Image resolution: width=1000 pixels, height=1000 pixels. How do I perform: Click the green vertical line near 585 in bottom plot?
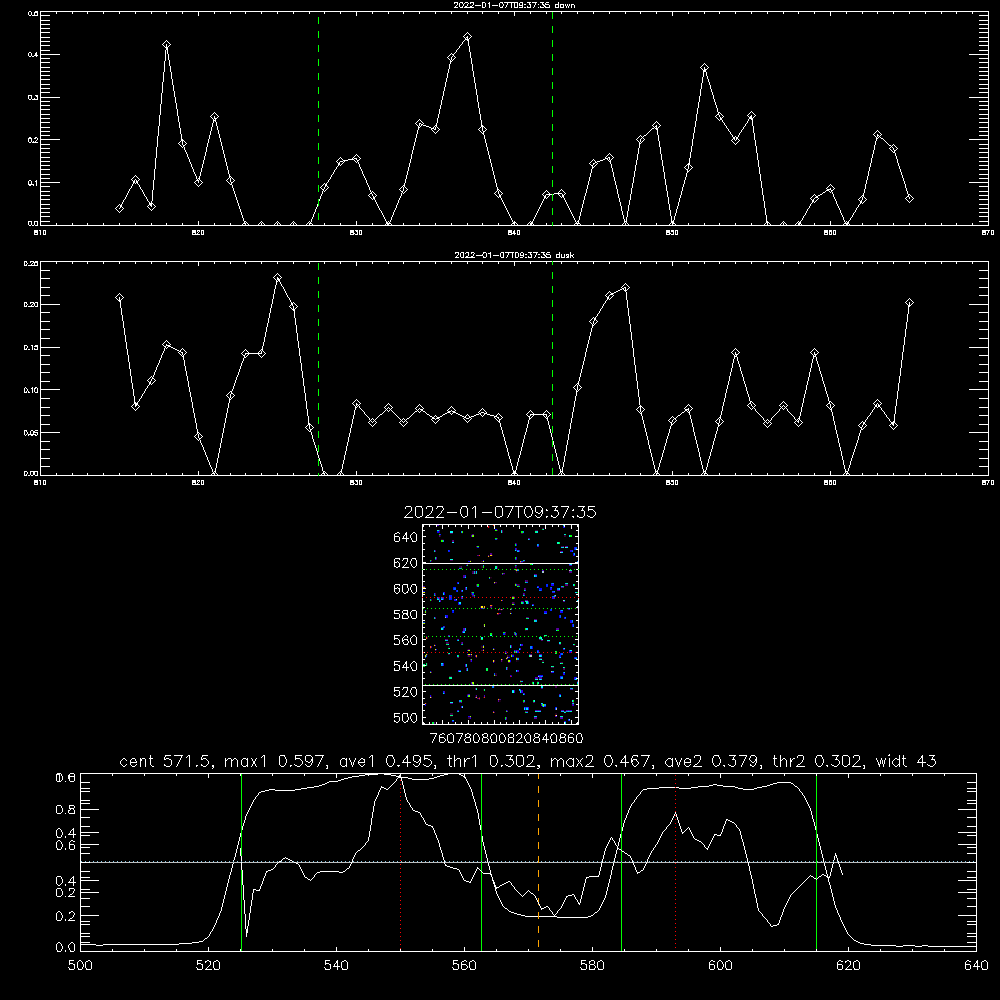621,861
